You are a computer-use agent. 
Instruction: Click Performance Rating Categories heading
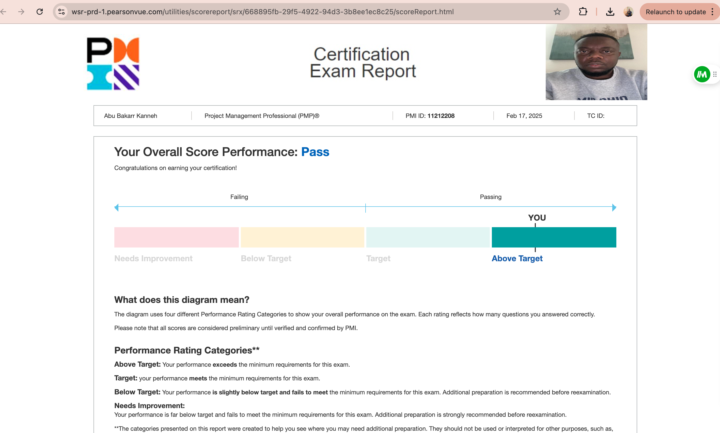click(x=186, y=350)
